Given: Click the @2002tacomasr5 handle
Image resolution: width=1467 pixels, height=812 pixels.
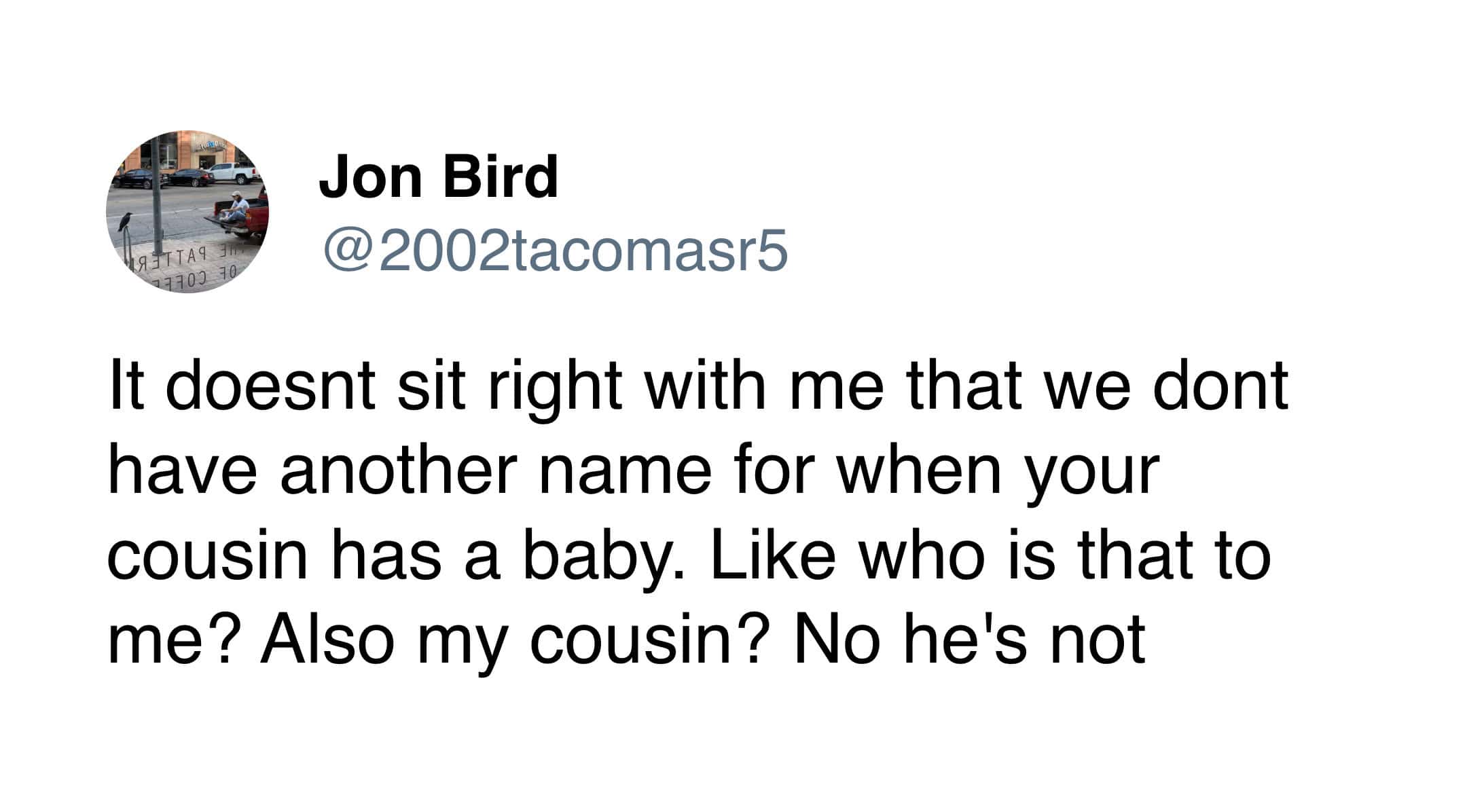Looking at the screenshot, I should (x=554, y=250).
